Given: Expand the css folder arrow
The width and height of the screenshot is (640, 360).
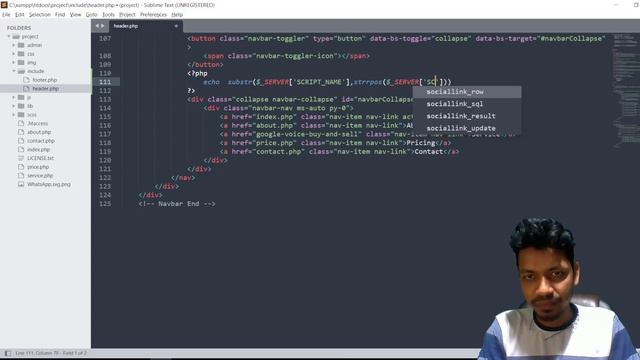Looking at the screenshot, I should pyautogui.click(x=13, y=54).
